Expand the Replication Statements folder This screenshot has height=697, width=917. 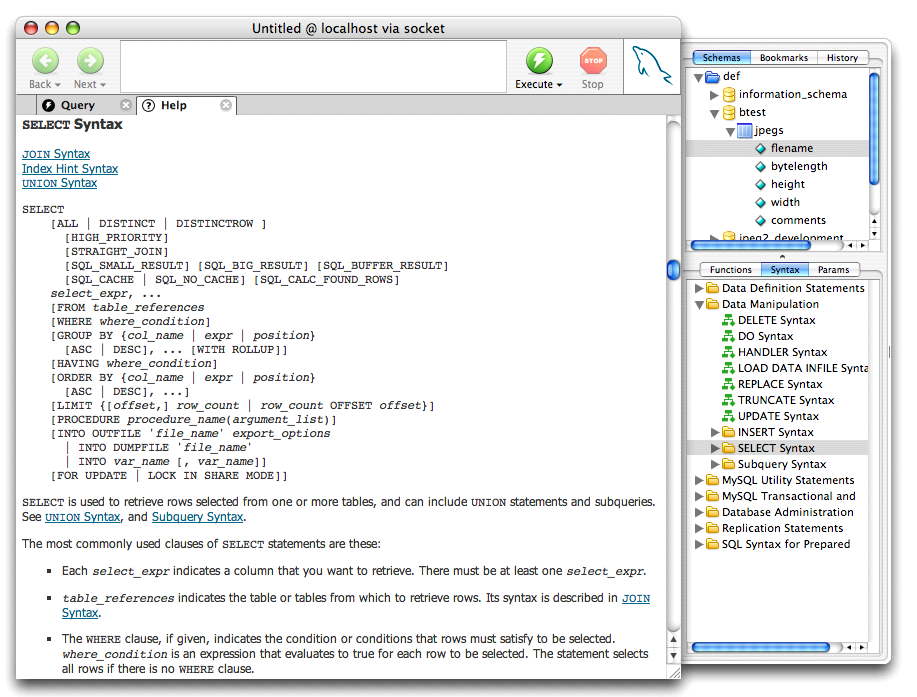click(x=698, y=528)
